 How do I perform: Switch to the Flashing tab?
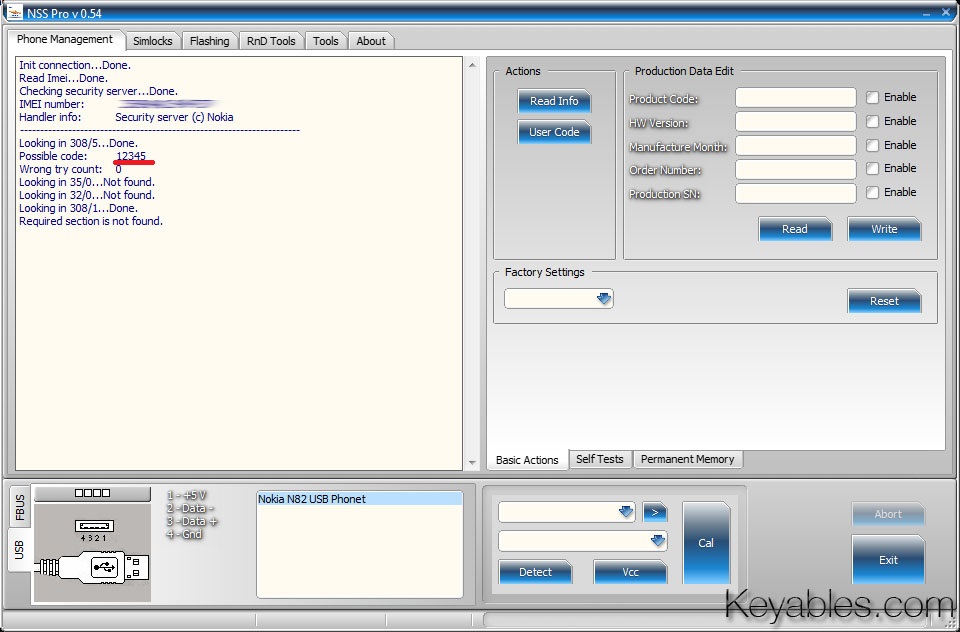[209, 41]
